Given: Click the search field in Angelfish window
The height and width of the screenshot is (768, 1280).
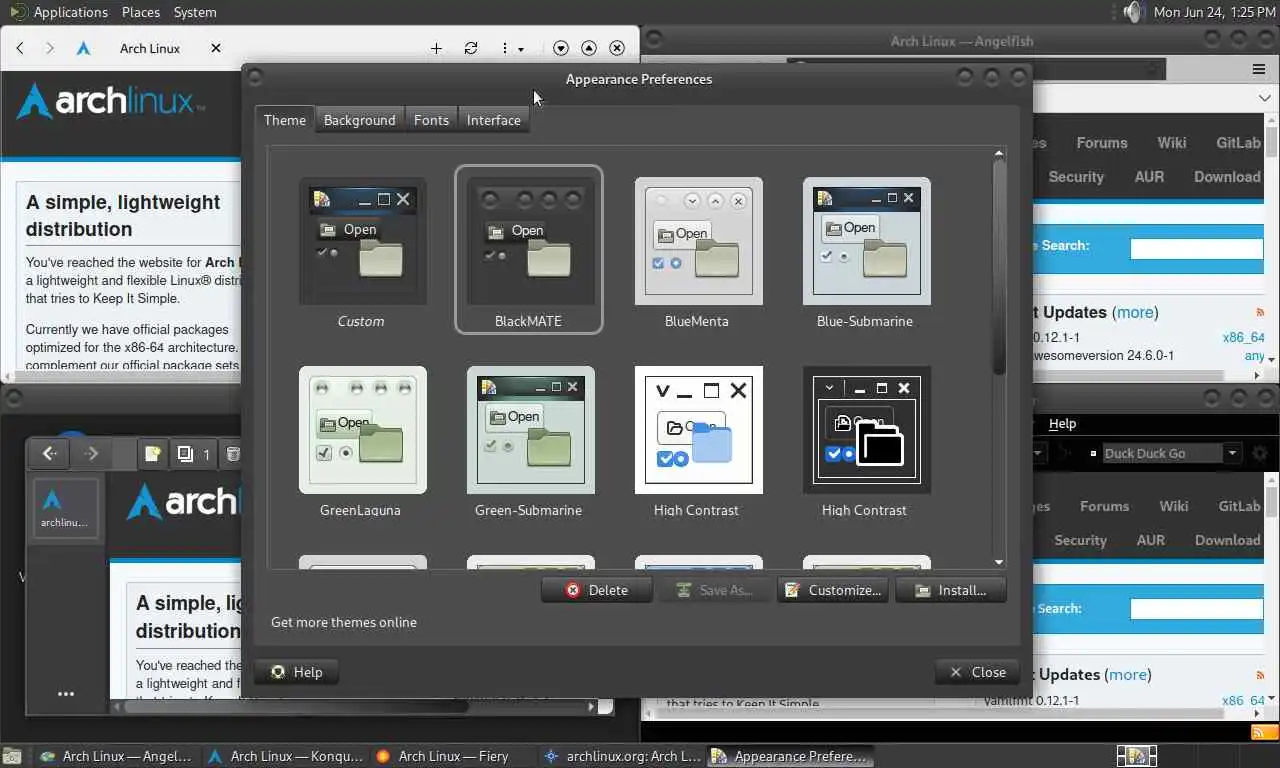Looking at the screenshot, I should [x=1196, y=249].
